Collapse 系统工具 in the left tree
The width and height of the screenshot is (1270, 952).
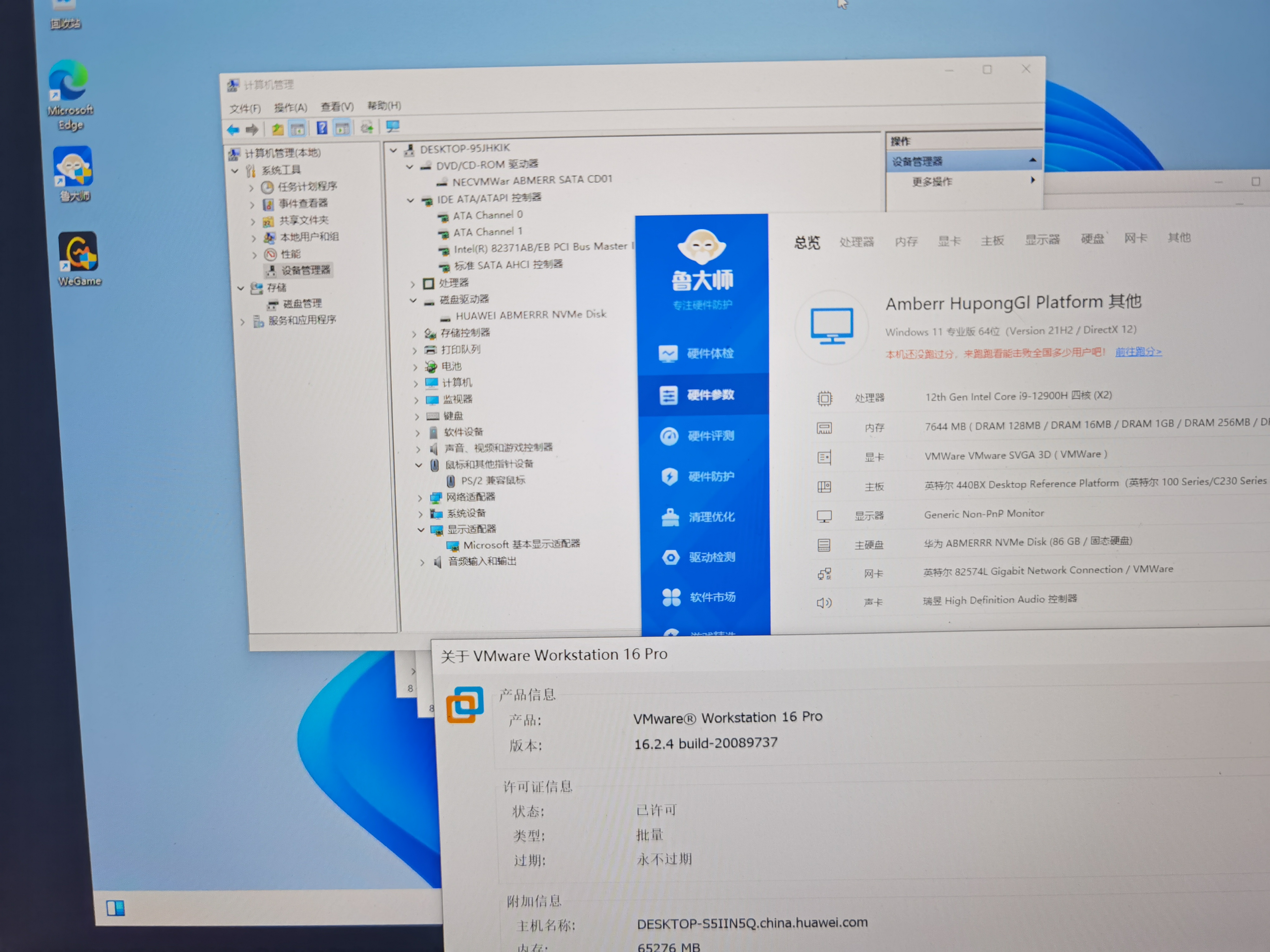pyautogui.click(x=235, y=171)
